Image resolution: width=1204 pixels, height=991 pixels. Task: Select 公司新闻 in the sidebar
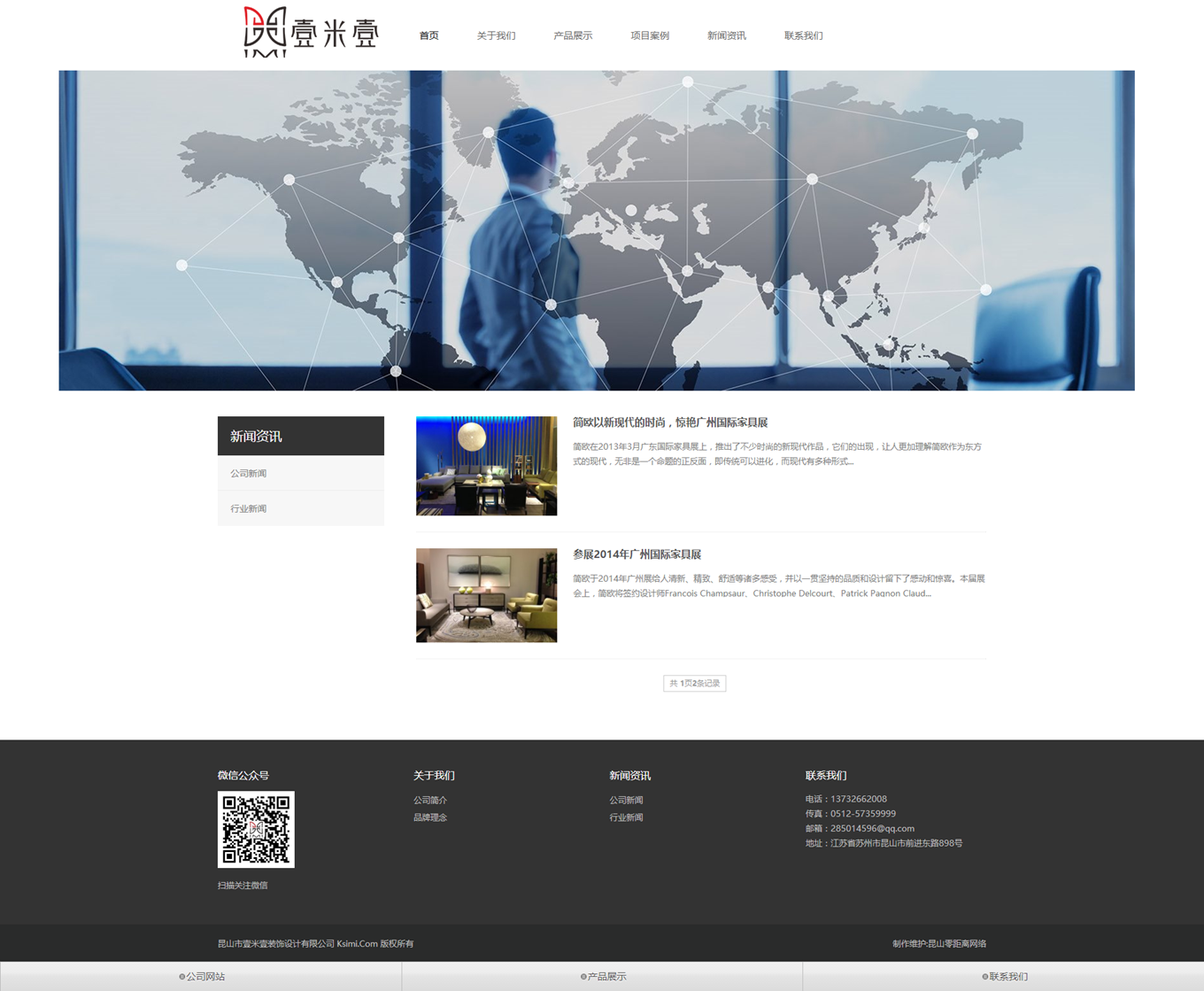click(x=249, y=474)
